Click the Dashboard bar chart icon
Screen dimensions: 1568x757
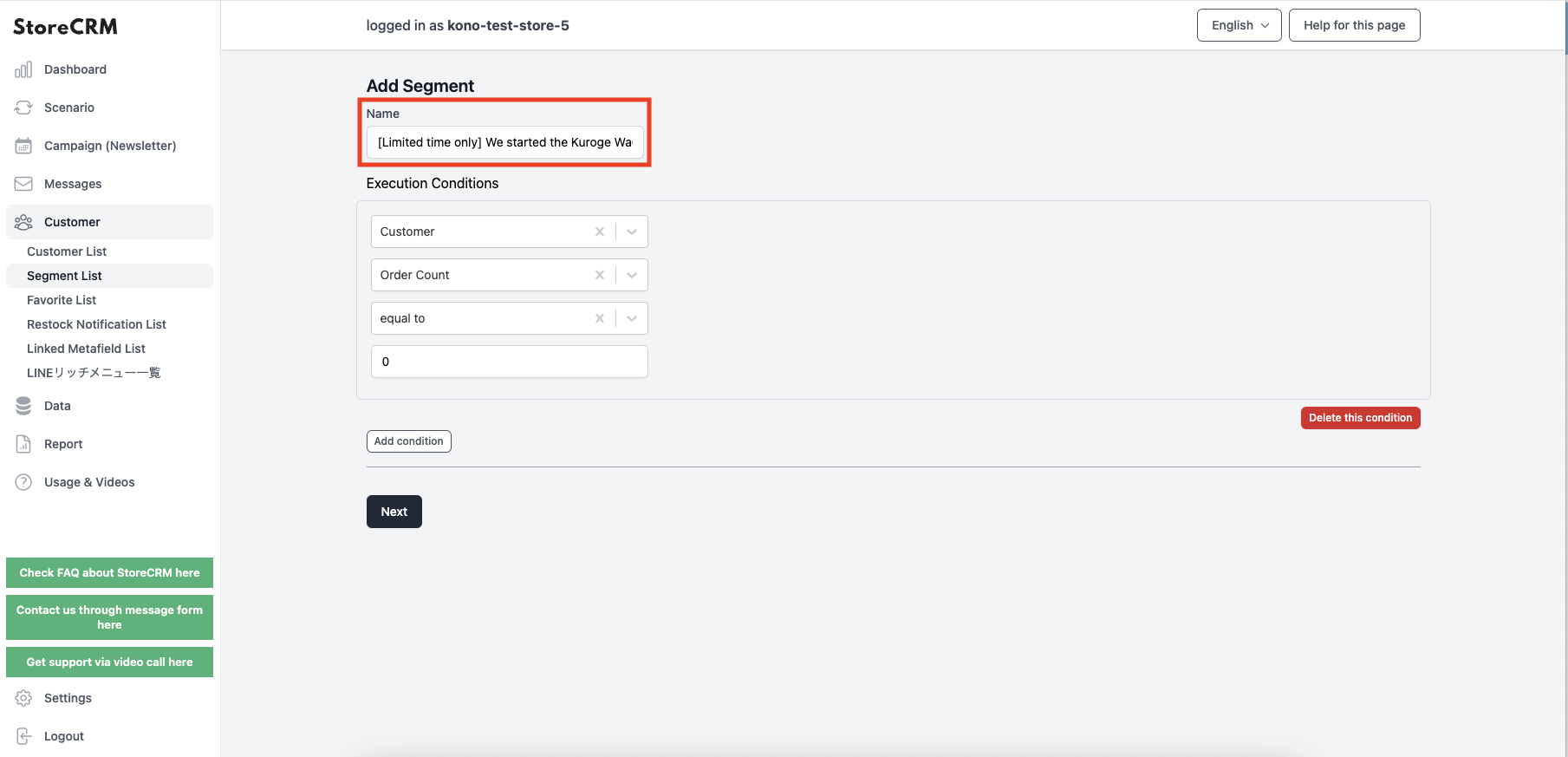click(23, 69)
